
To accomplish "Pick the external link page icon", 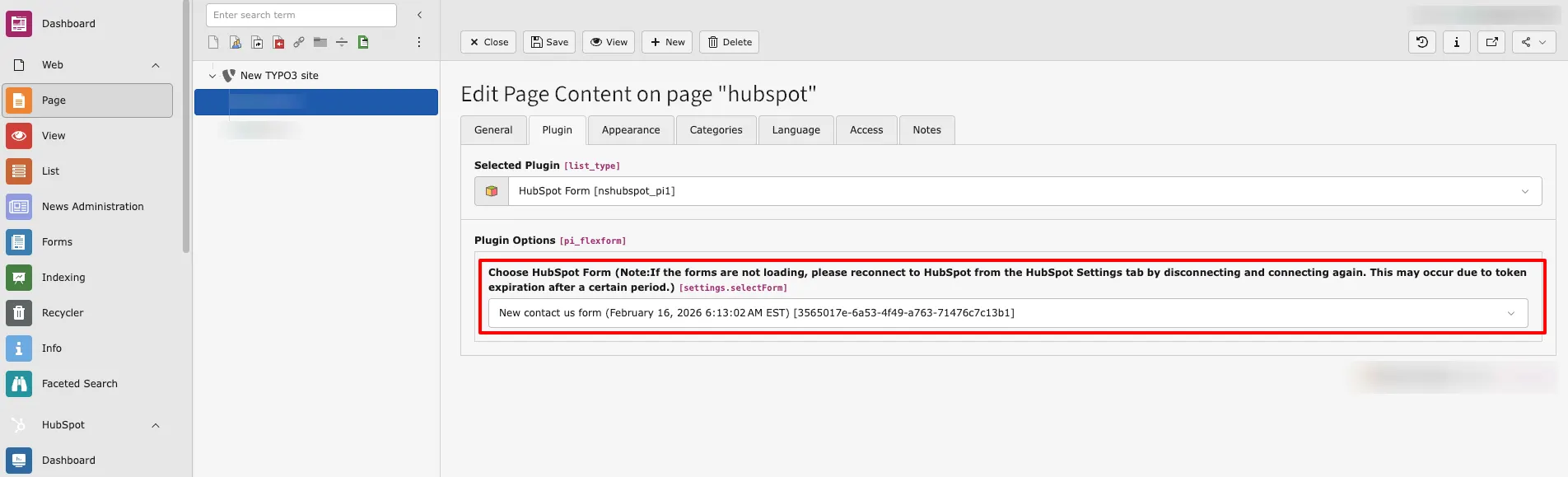I will coord(299,42).
